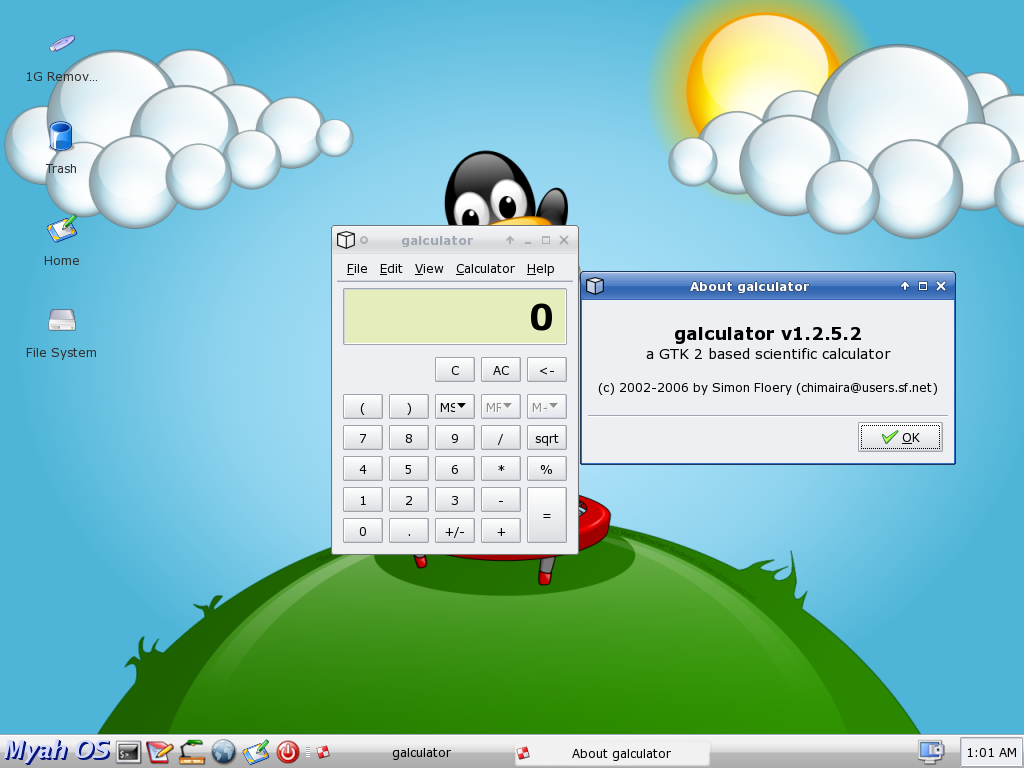Open the Help menu in galculator
This screenshot has width=1024, height=768.
(540, 268)
